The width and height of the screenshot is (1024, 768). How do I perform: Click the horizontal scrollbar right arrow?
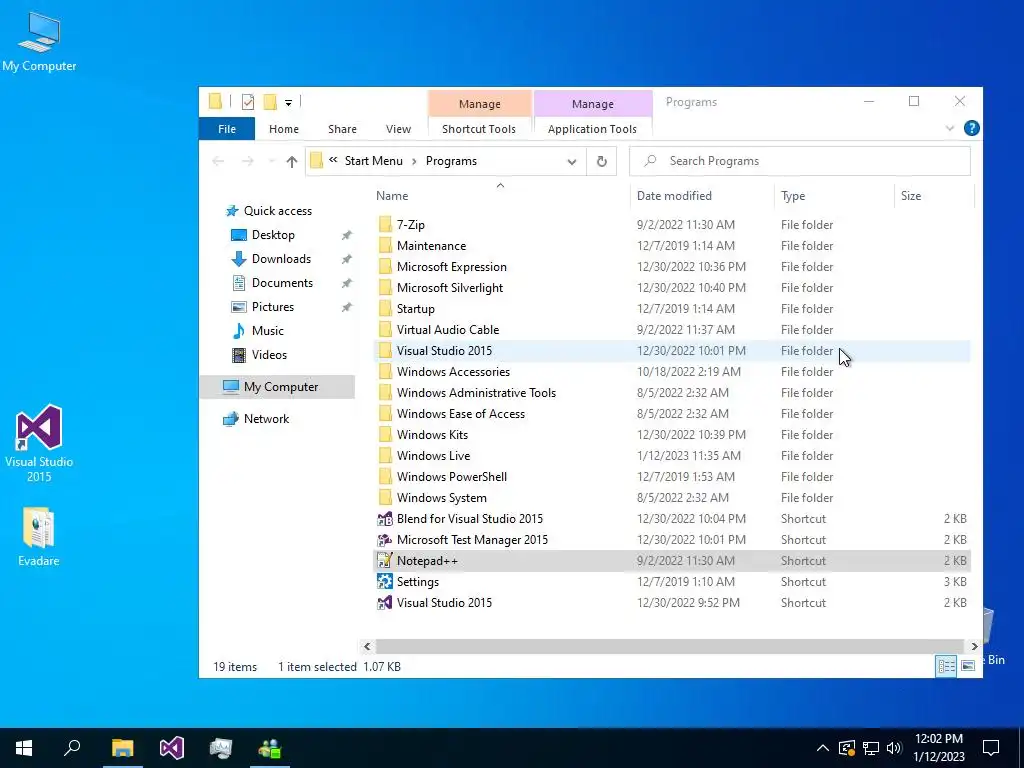(x=974, y=647)
